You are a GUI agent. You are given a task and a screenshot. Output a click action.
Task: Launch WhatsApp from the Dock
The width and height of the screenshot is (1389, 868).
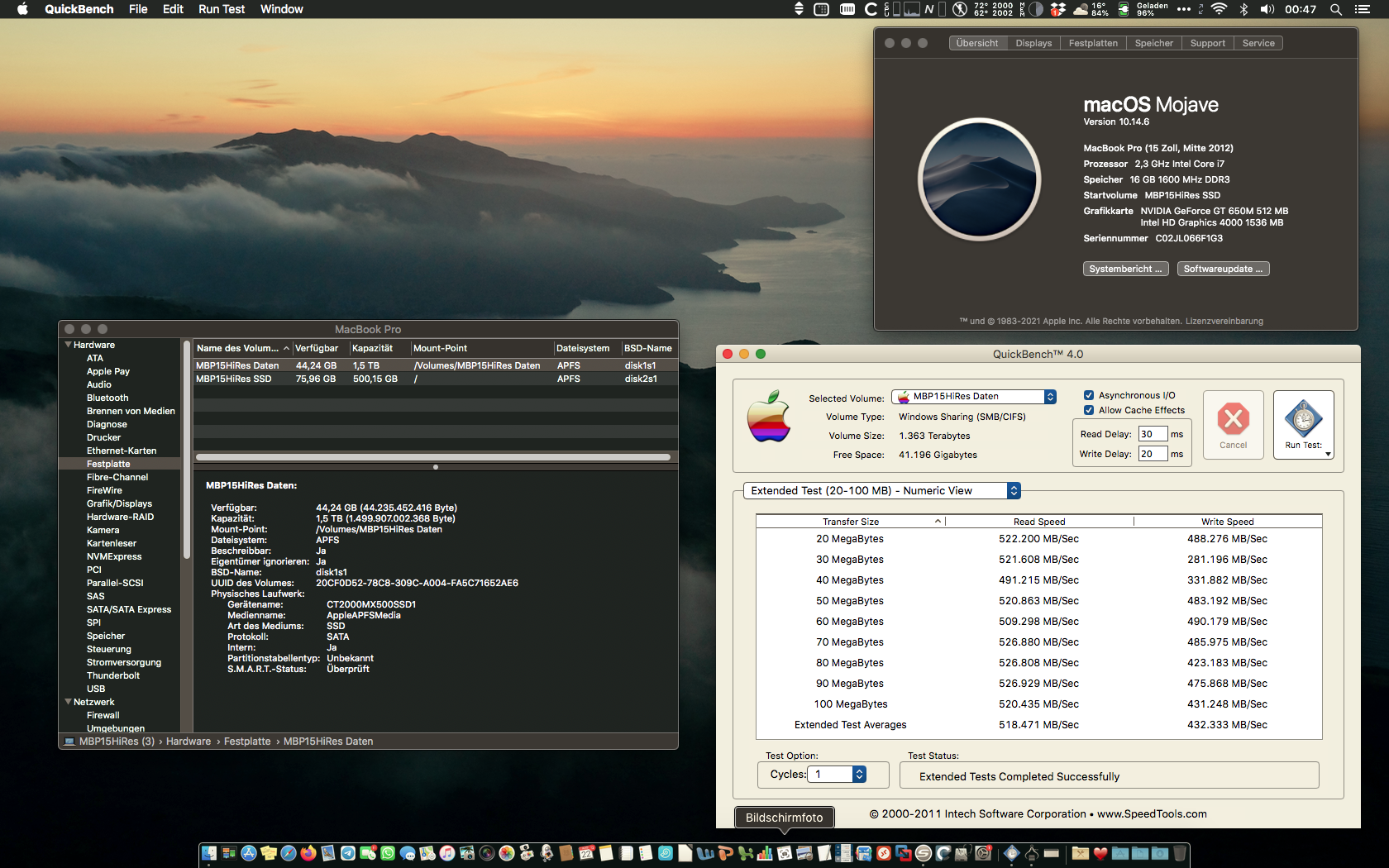click(x=388, y=853)
